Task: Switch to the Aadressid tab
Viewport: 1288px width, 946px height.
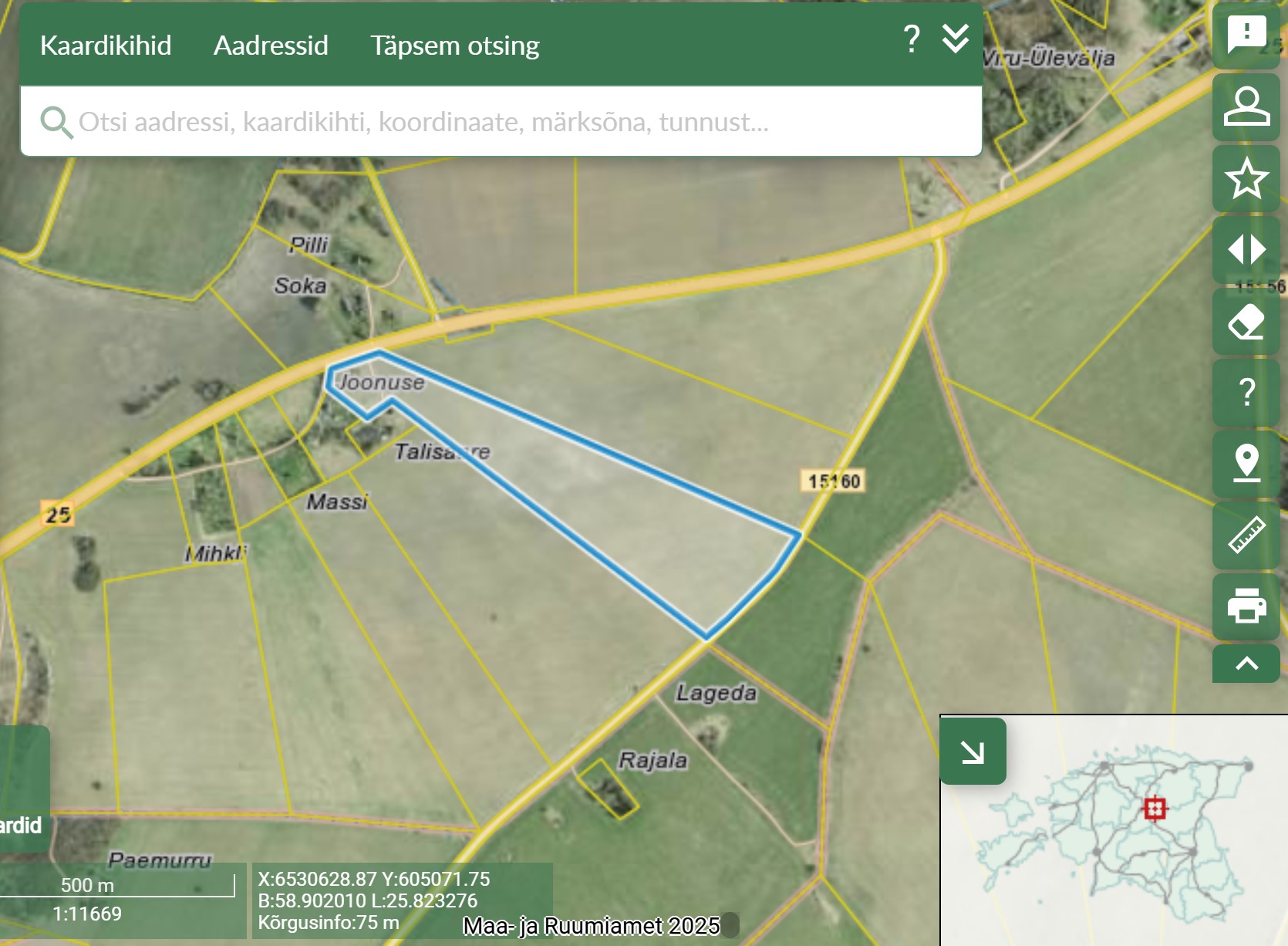Action: pyautogui.click(x=271, y=46)
